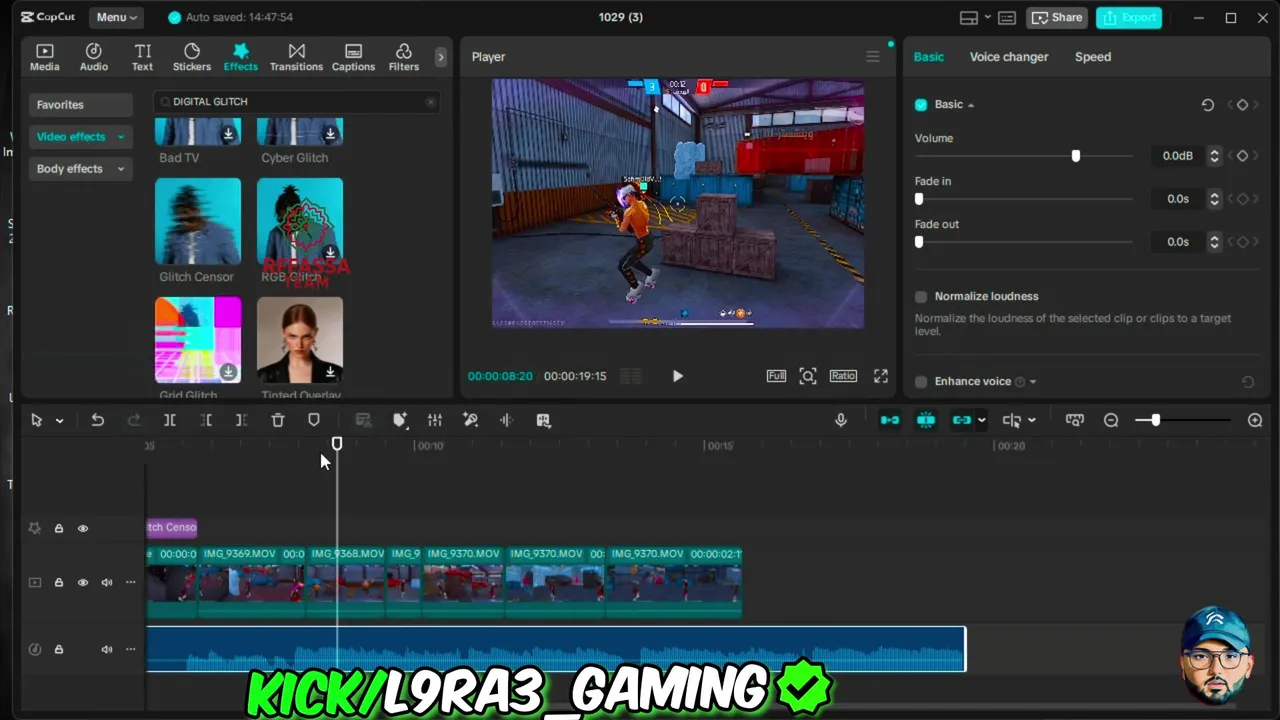Play the preview video
Screen dimensions: 1280x720
click(677, 376)
